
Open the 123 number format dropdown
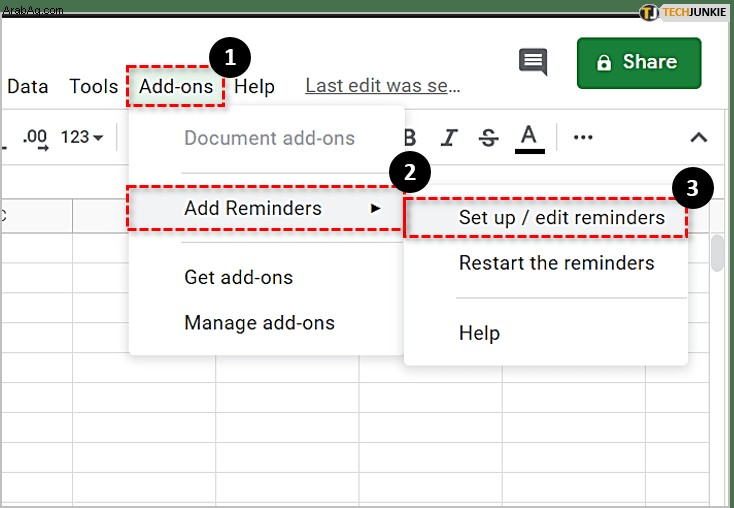82,137
